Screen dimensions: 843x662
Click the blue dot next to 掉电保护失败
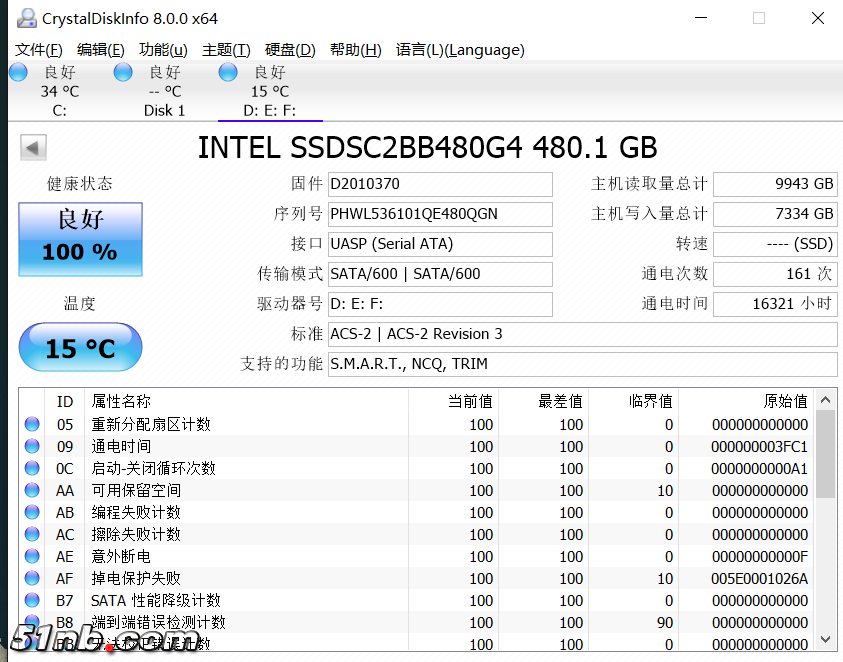(x=32, y=577)
